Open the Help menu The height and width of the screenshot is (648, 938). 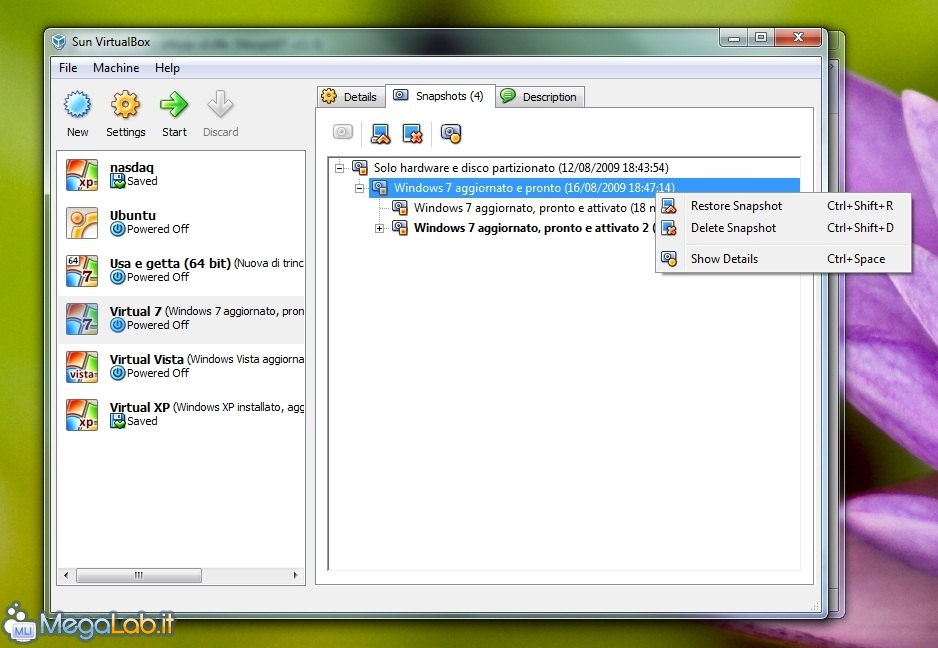pos(168,68)
